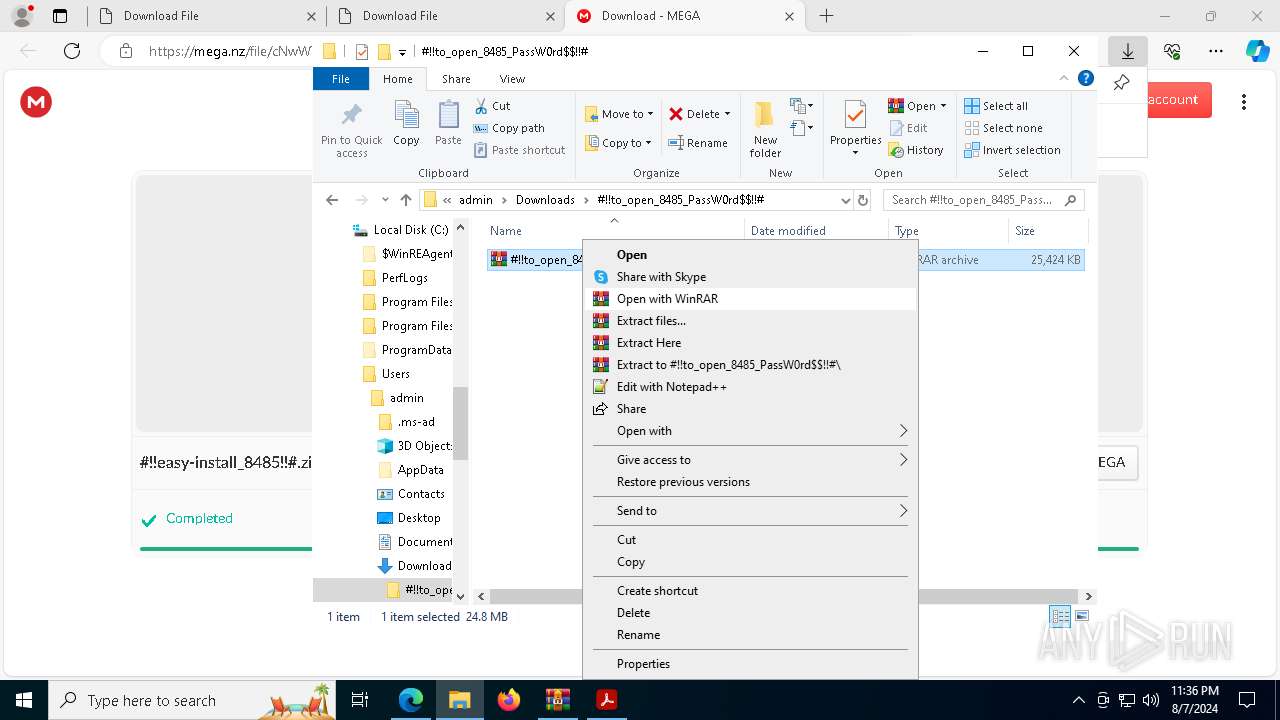1280x720 pixels.
Task: Open the address bar history dropdown
Action: [x=846, y=200]
